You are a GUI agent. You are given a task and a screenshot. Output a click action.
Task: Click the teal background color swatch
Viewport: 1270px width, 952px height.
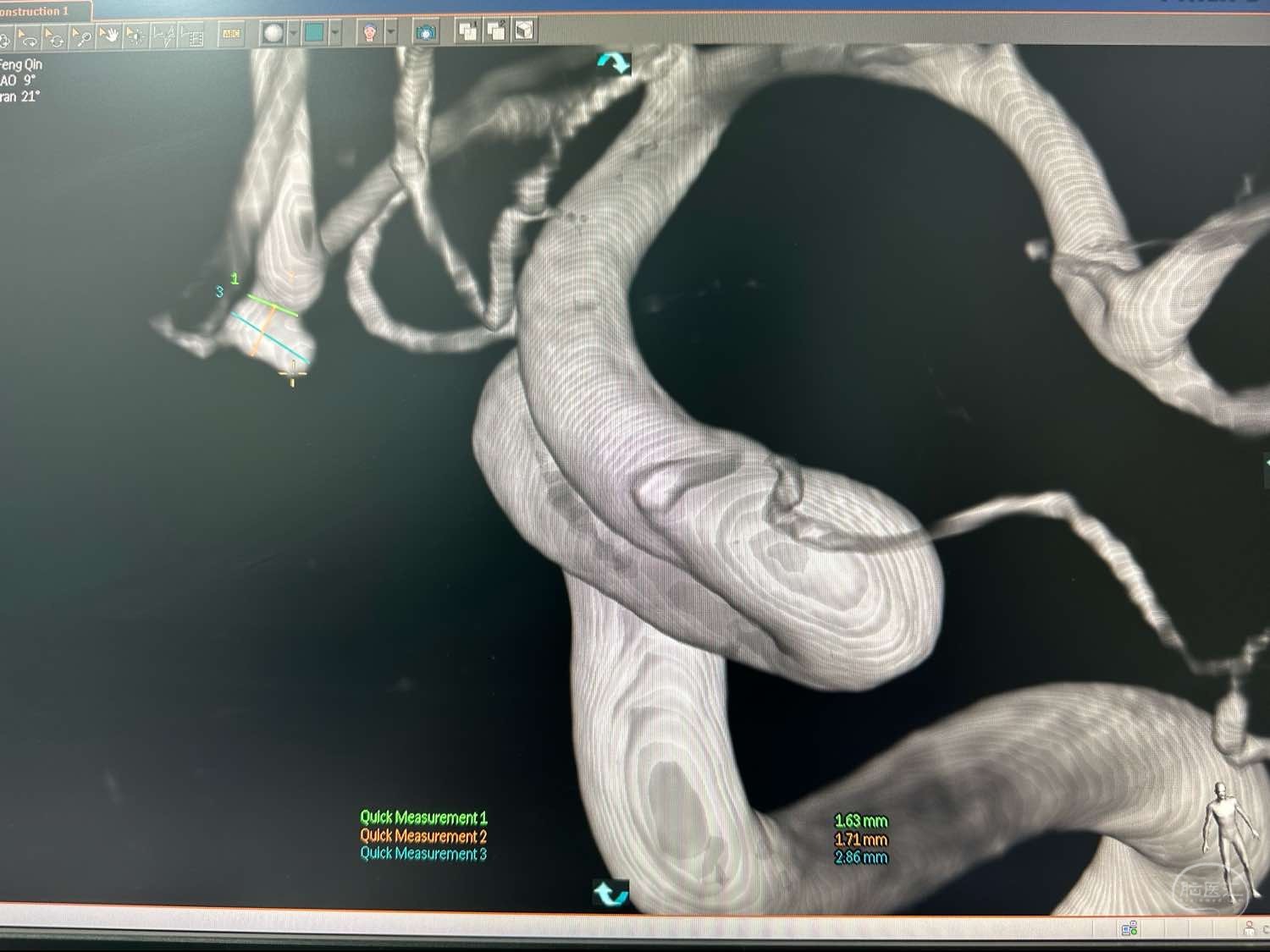tap(314, 33)
